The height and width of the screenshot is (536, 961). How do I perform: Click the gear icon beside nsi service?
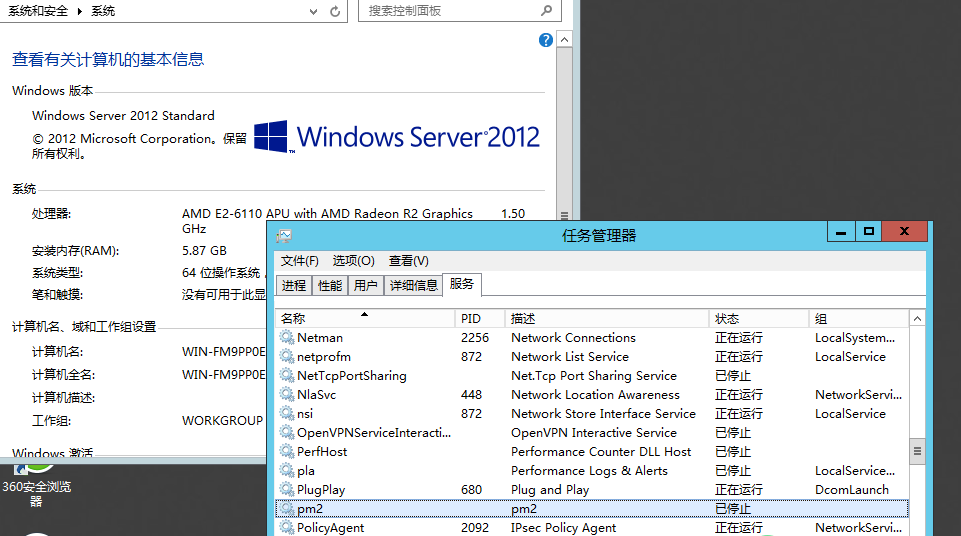point(286,413)
